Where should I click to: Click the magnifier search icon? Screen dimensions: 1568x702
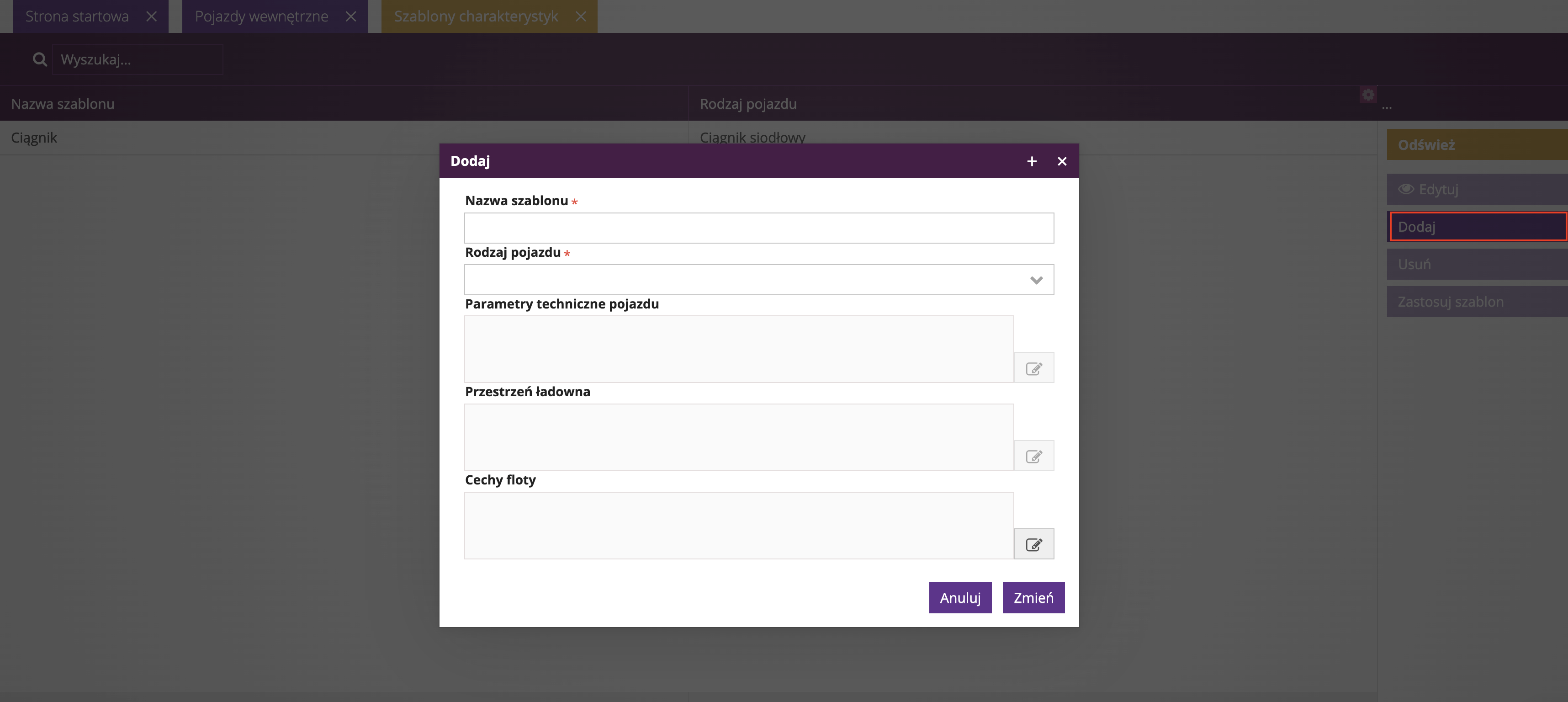point(40,60)
